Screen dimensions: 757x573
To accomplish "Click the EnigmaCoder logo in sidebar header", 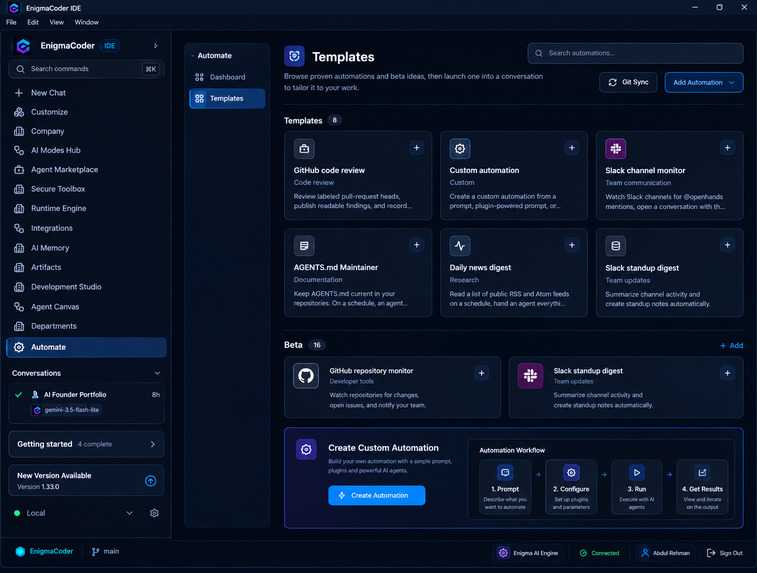I will pos(23,46).
